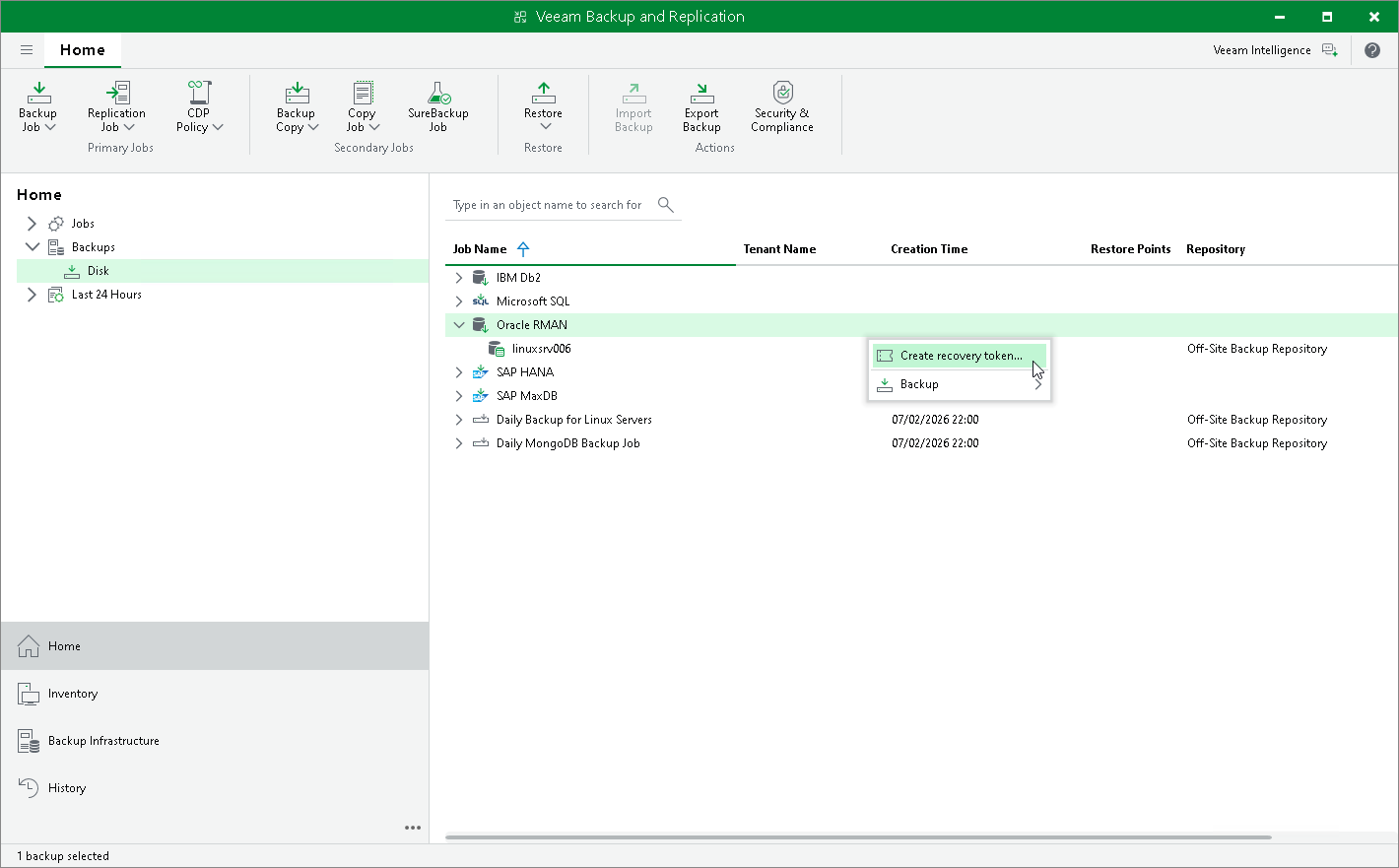Open the CDP Policy ribbon button
The height and width of the screenshot is (868, 1399).
tap(199, 106)
